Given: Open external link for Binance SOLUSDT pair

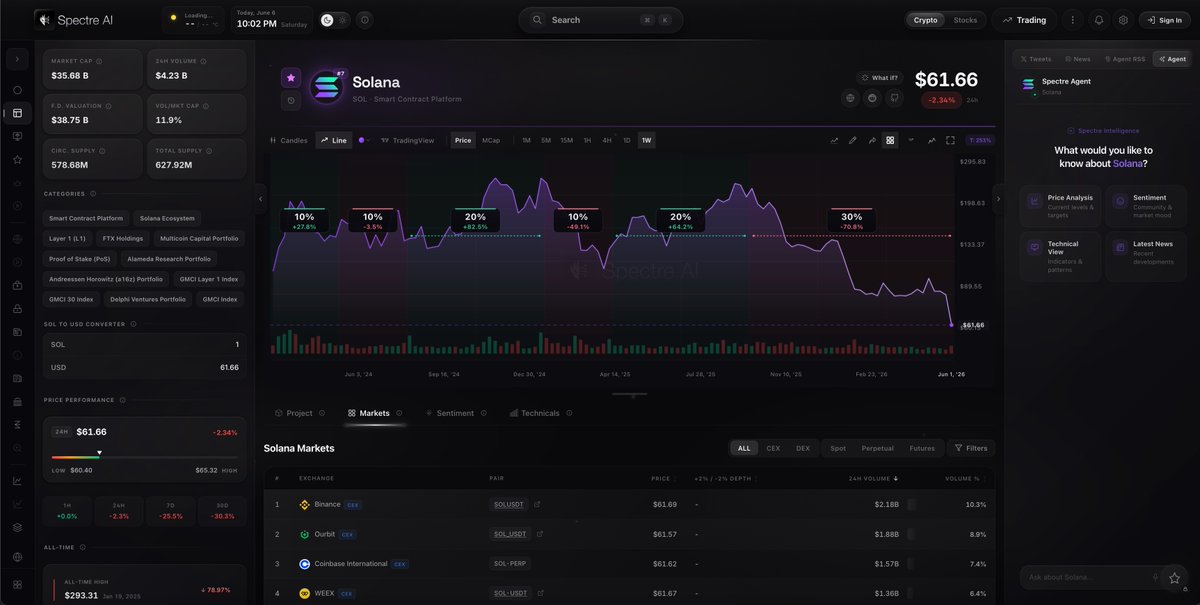Looking at the screenshot, I should [x=537, y=504].
